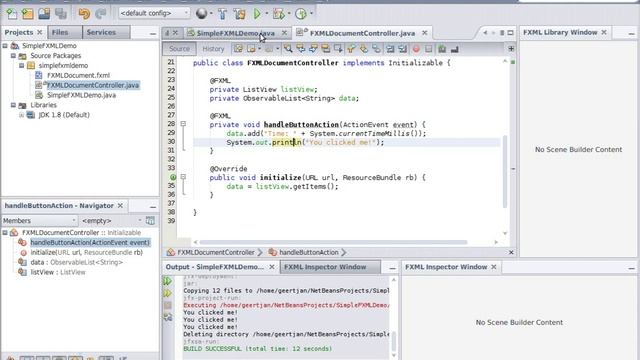Click Stop Macro Recording icon

[429, 49]
